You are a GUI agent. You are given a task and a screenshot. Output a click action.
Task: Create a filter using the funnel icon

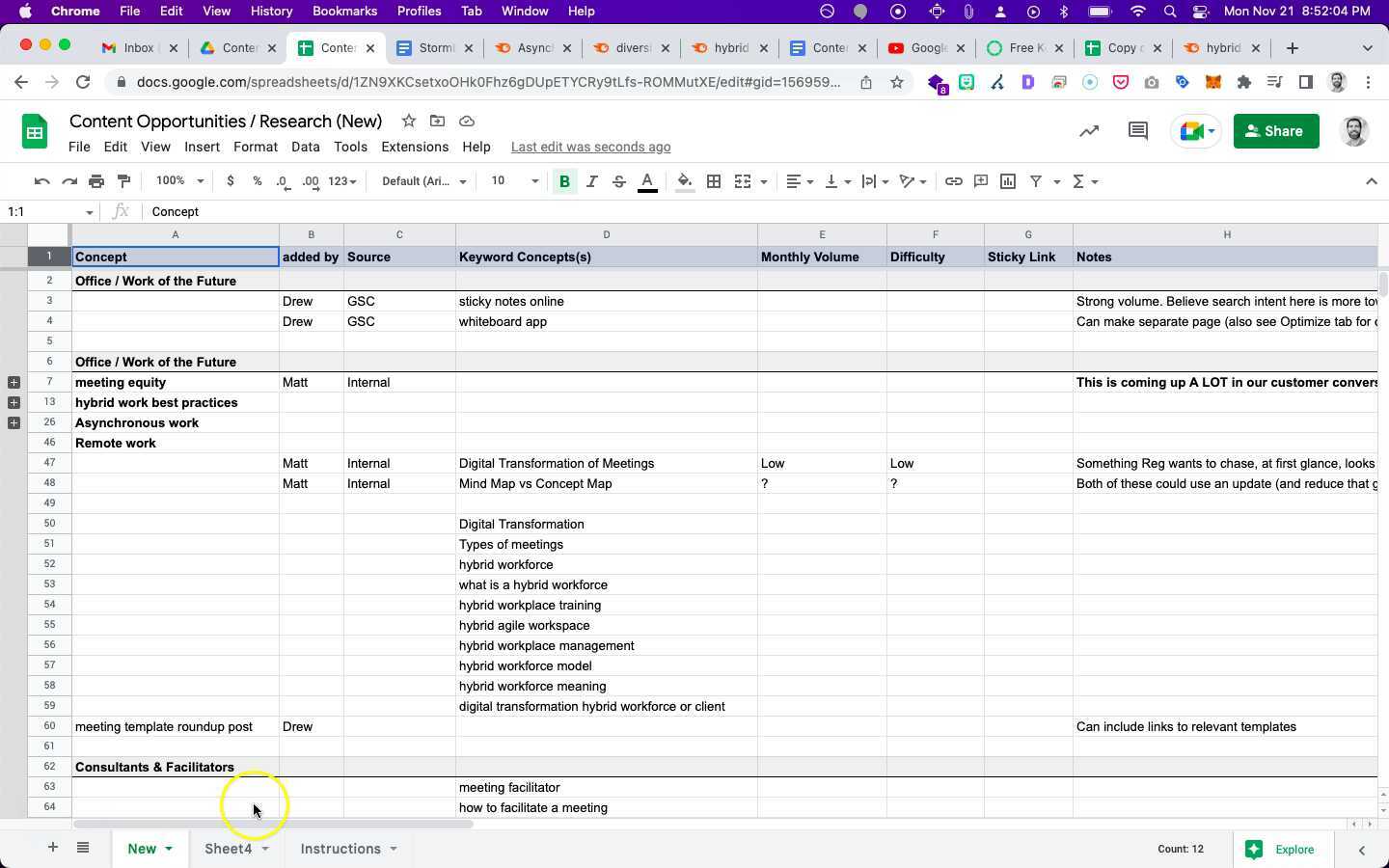point(1035,181)
